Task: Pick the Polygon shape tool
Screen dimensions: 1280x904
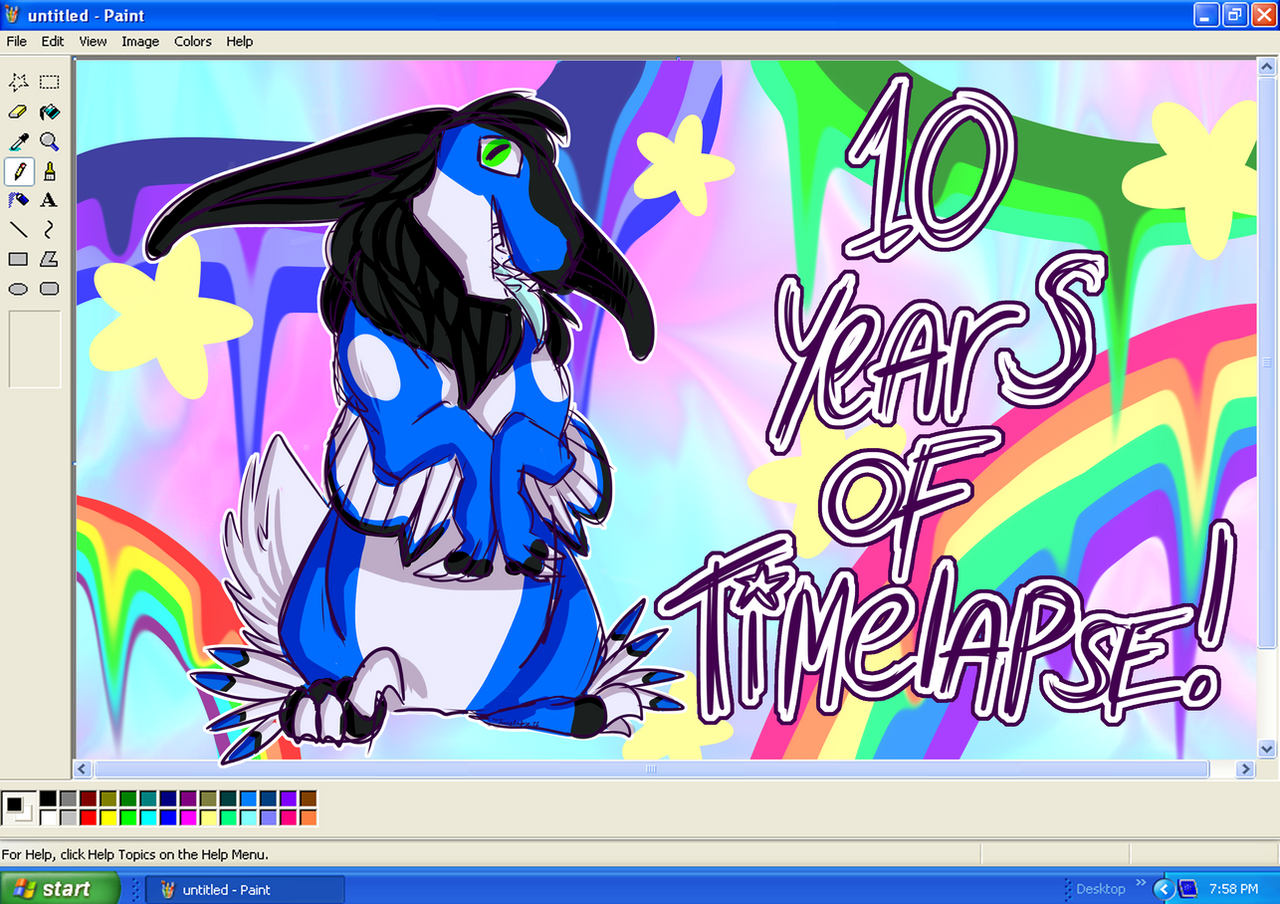Action: tap(49, 259)
